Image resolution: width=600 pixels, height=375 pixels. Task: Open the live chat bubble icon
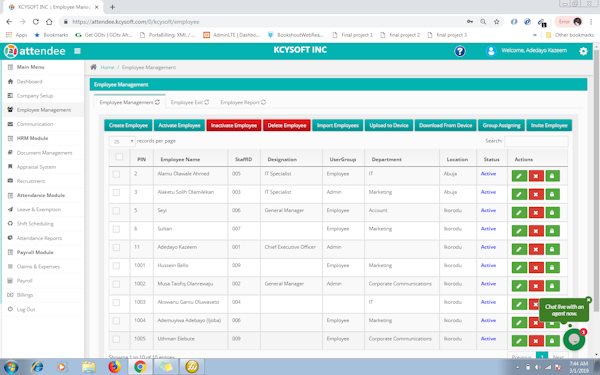tap(574, 339)
